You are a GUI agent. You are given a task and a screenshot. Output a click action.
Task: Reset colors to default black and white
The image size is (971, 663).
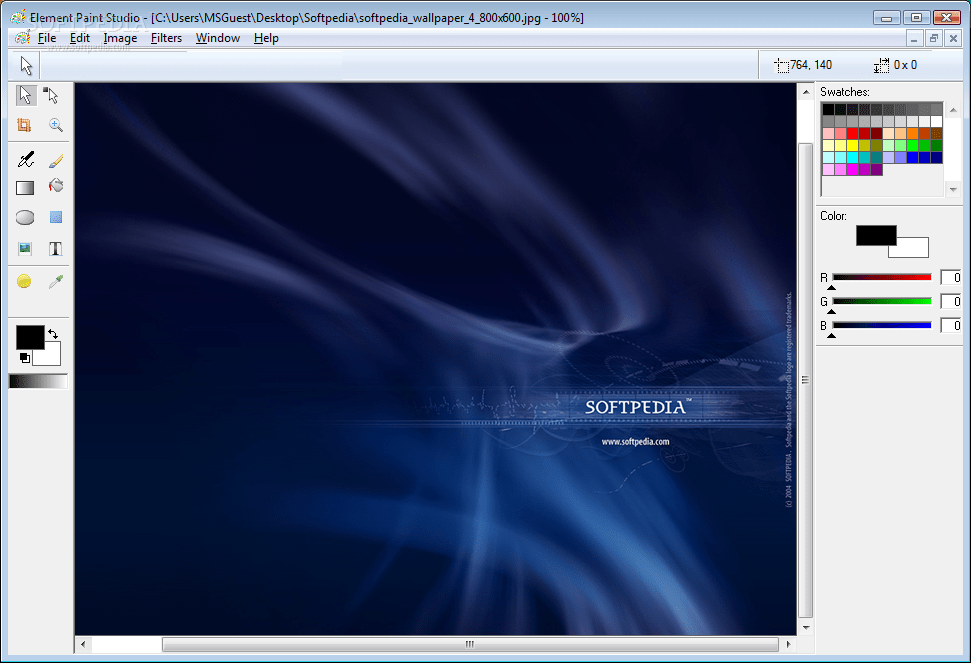click(x=24, y=358)
